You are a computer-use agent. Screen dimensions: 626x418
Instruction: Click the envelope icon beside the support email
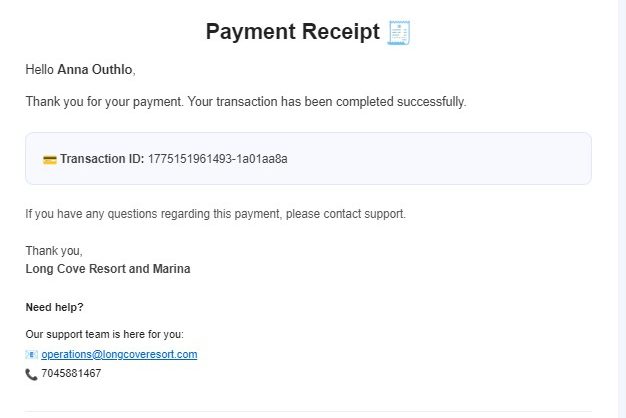tap(31, 354)
